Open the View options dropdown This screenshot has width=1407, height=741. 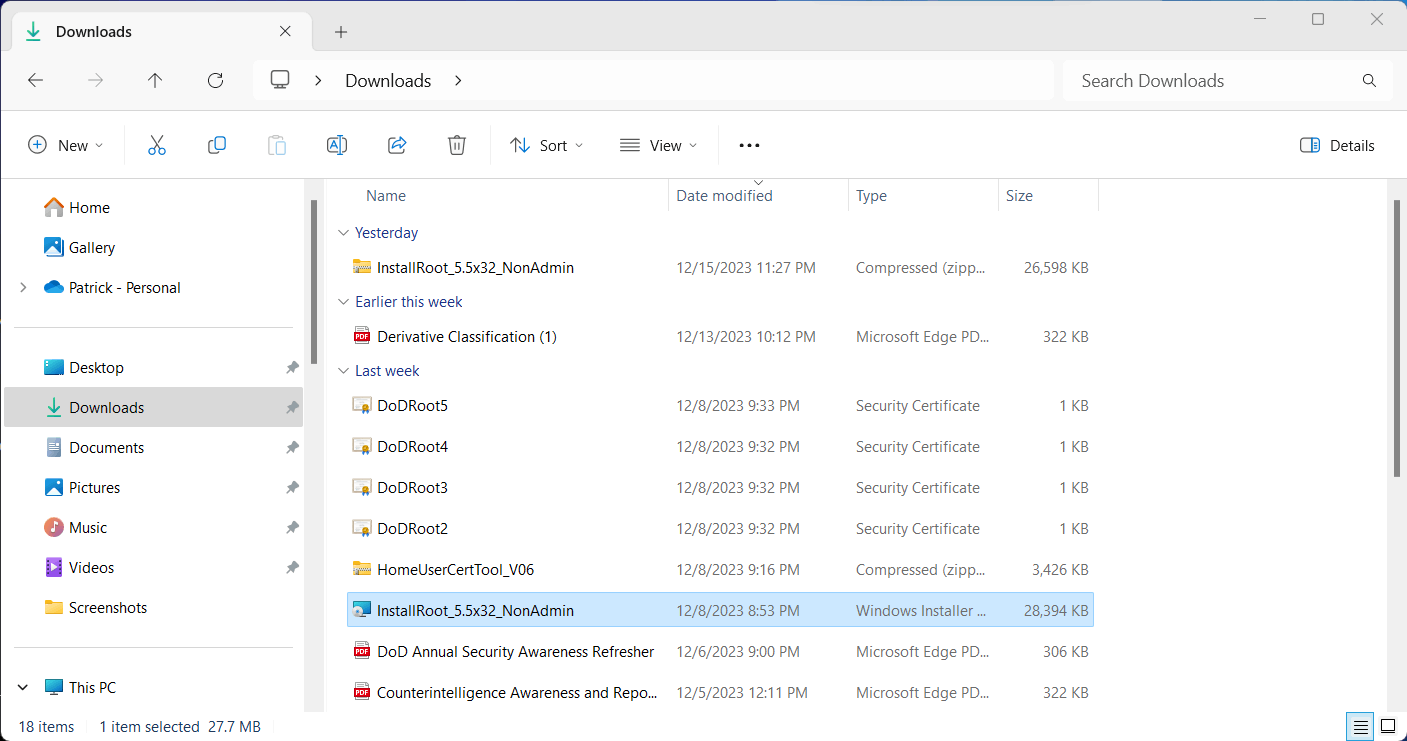[x=657, y=145]
